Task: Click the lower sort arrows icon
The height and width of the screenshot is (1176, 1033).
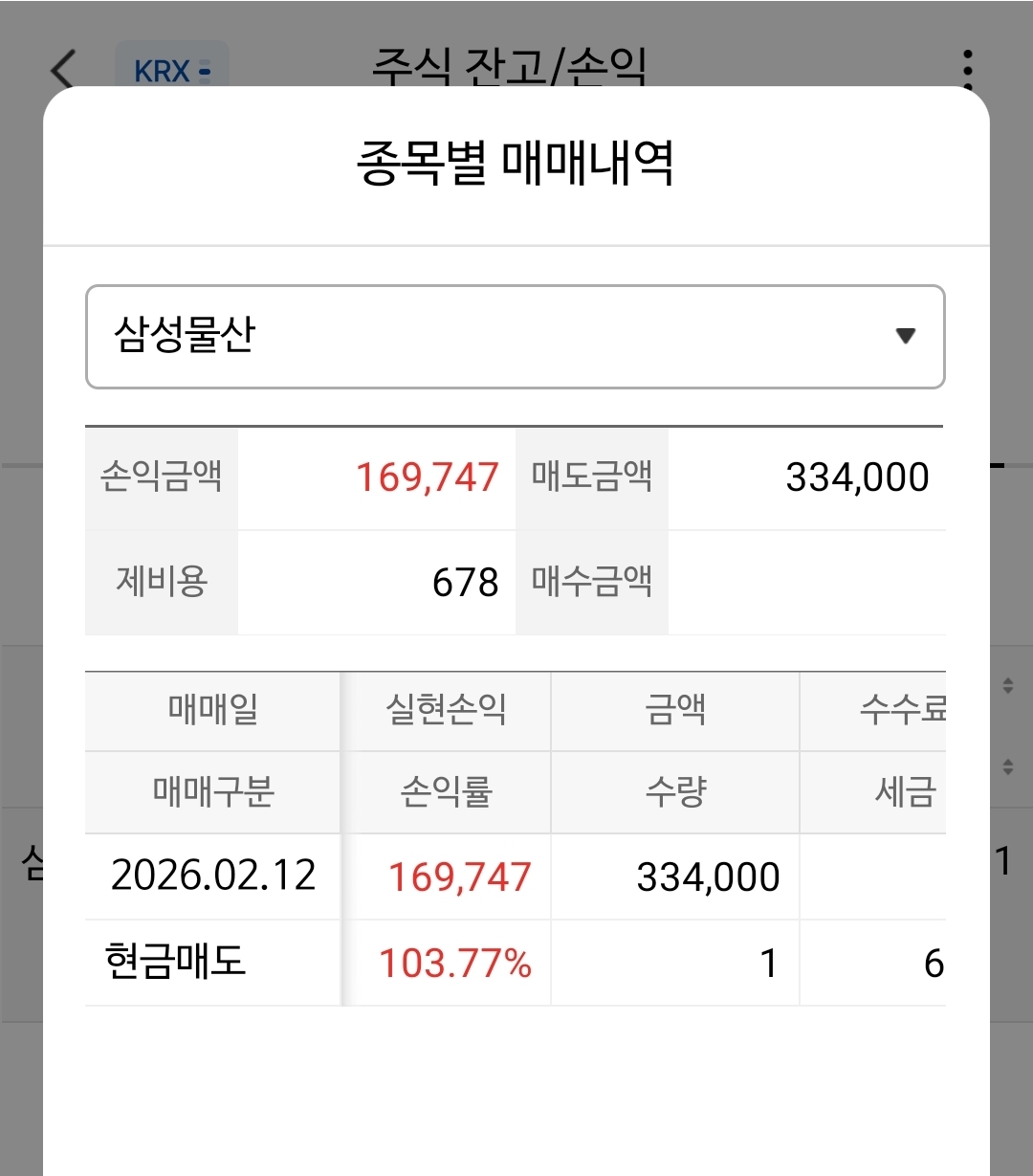Action: [x=1007, y=766]
